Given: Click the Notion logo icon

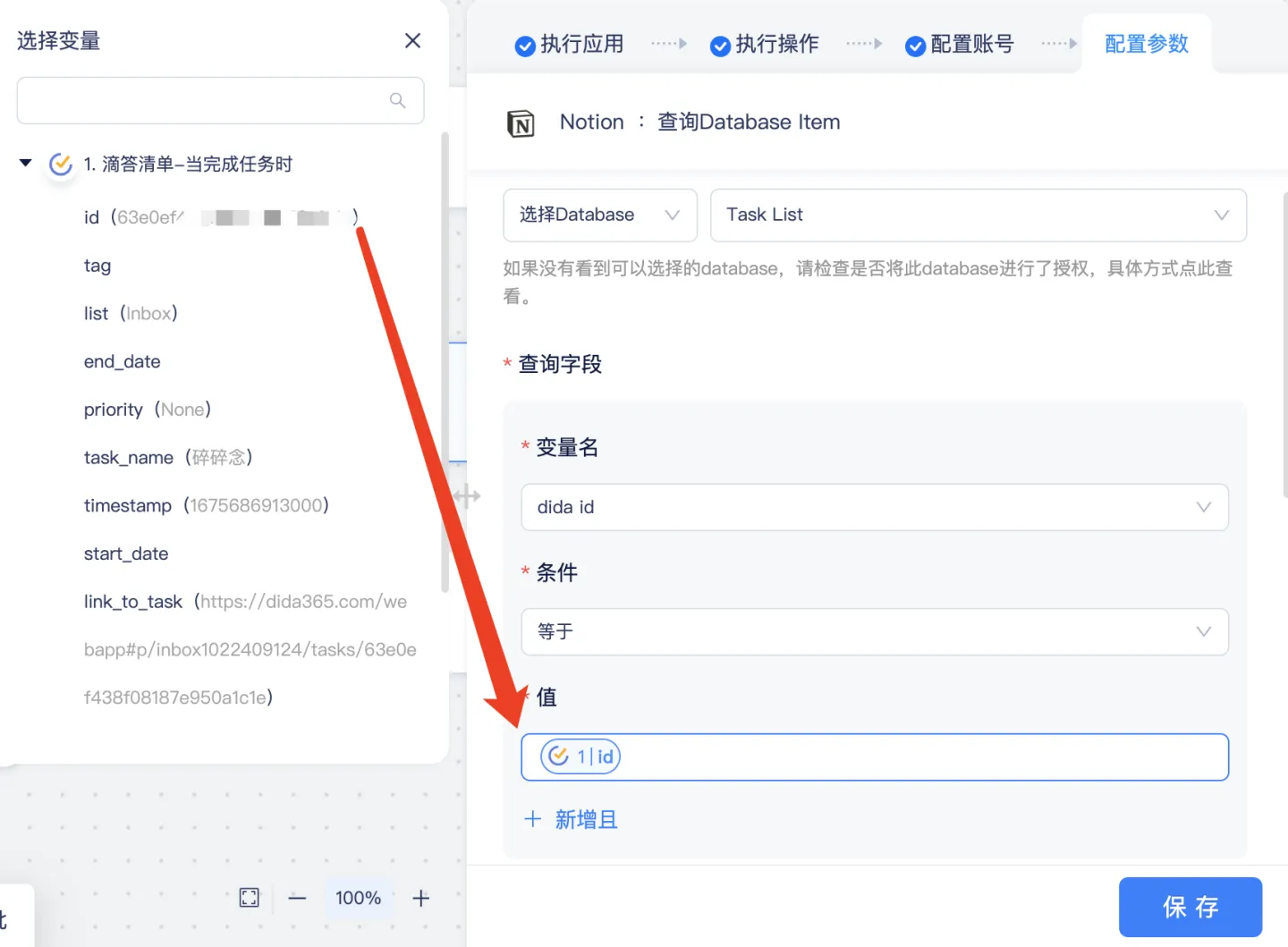Looking at the screenshot, I should [521, 123].
